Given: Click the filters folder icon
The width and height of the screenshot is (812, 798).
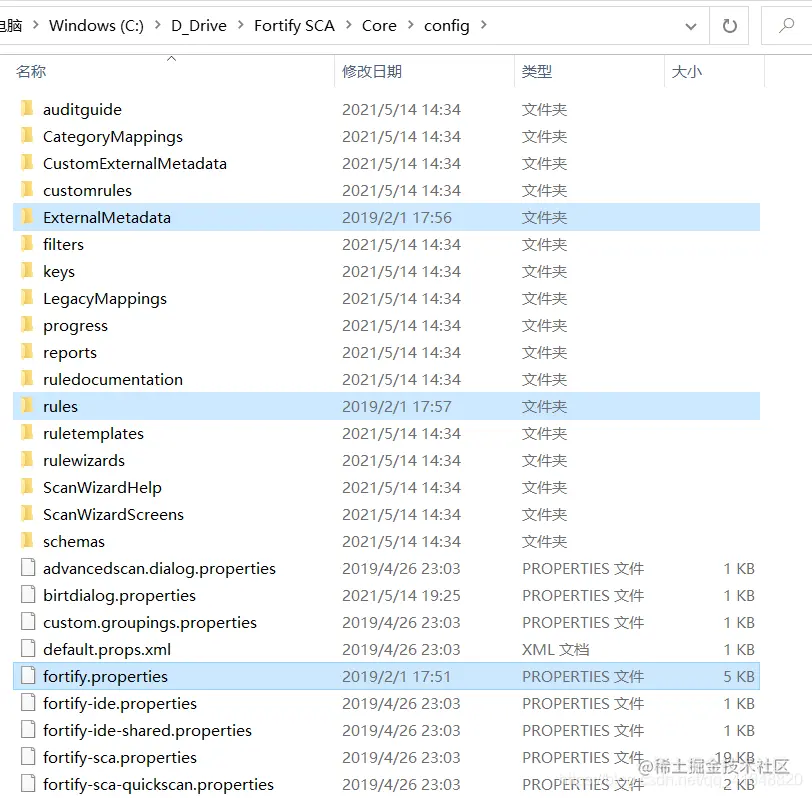Looking at the screenshot, I should tap(27, 243).
